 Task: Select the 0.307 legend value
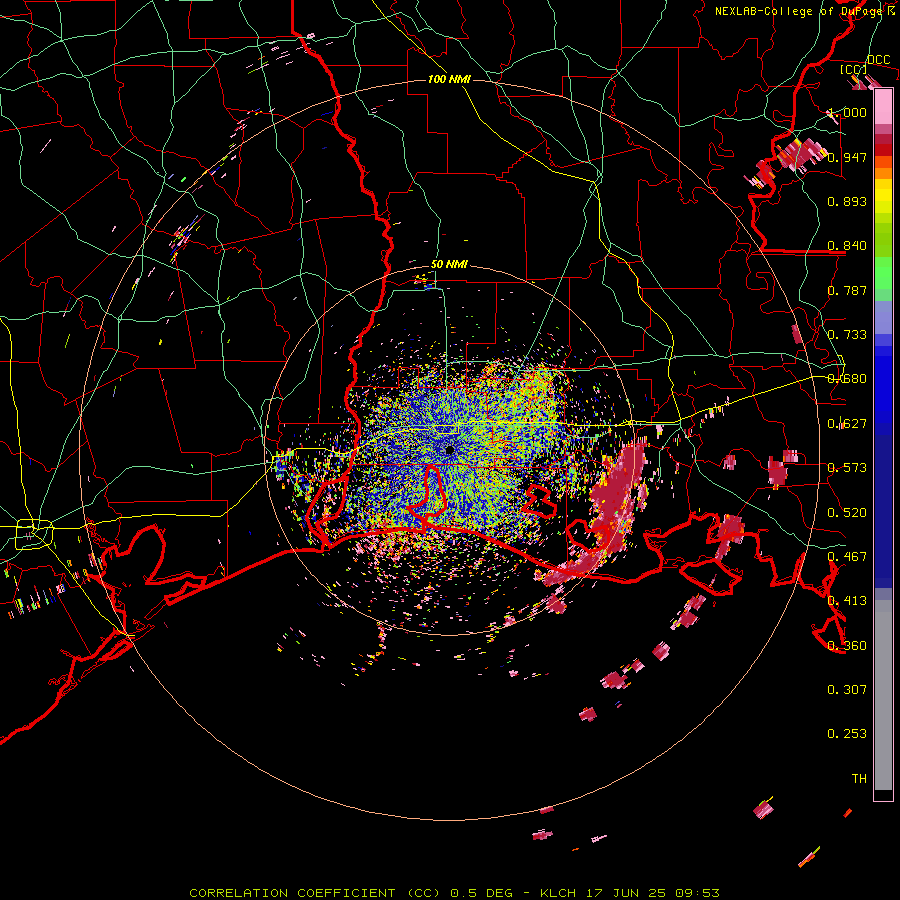point(847,690)
